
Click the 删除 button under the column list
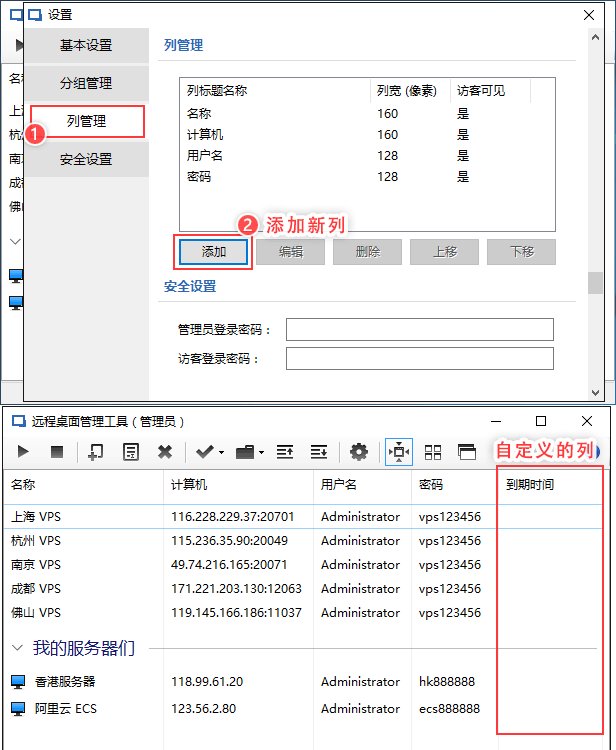click(x=367, y=252)
